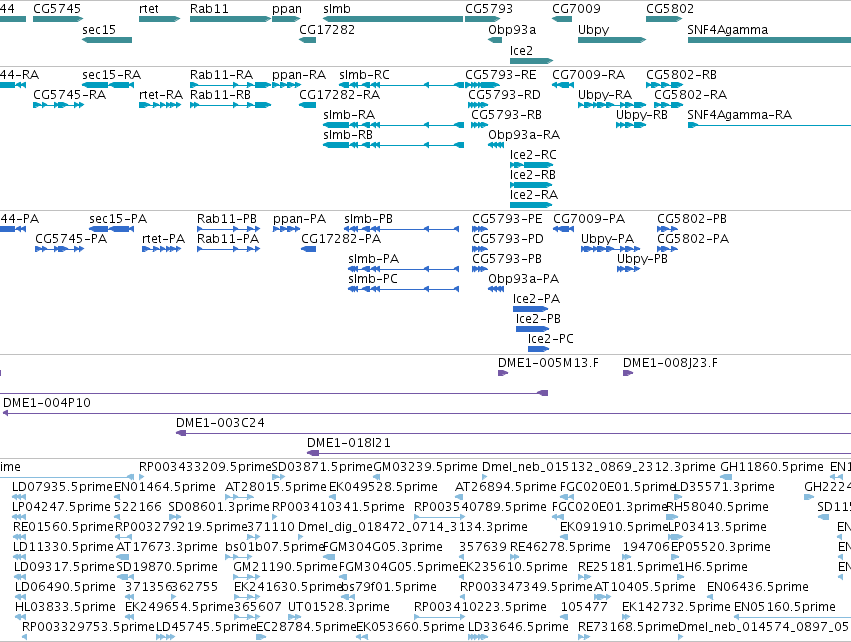The width and height of the screenshot is (851, 642).
Task: Click the Rab11-RB transcript
Action: click(x=230, y=105)
